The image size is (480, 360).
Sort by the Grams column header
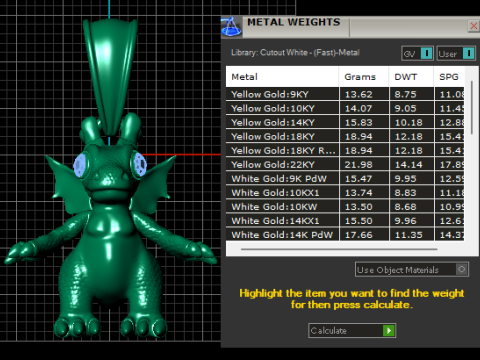[x=364, y=77]
